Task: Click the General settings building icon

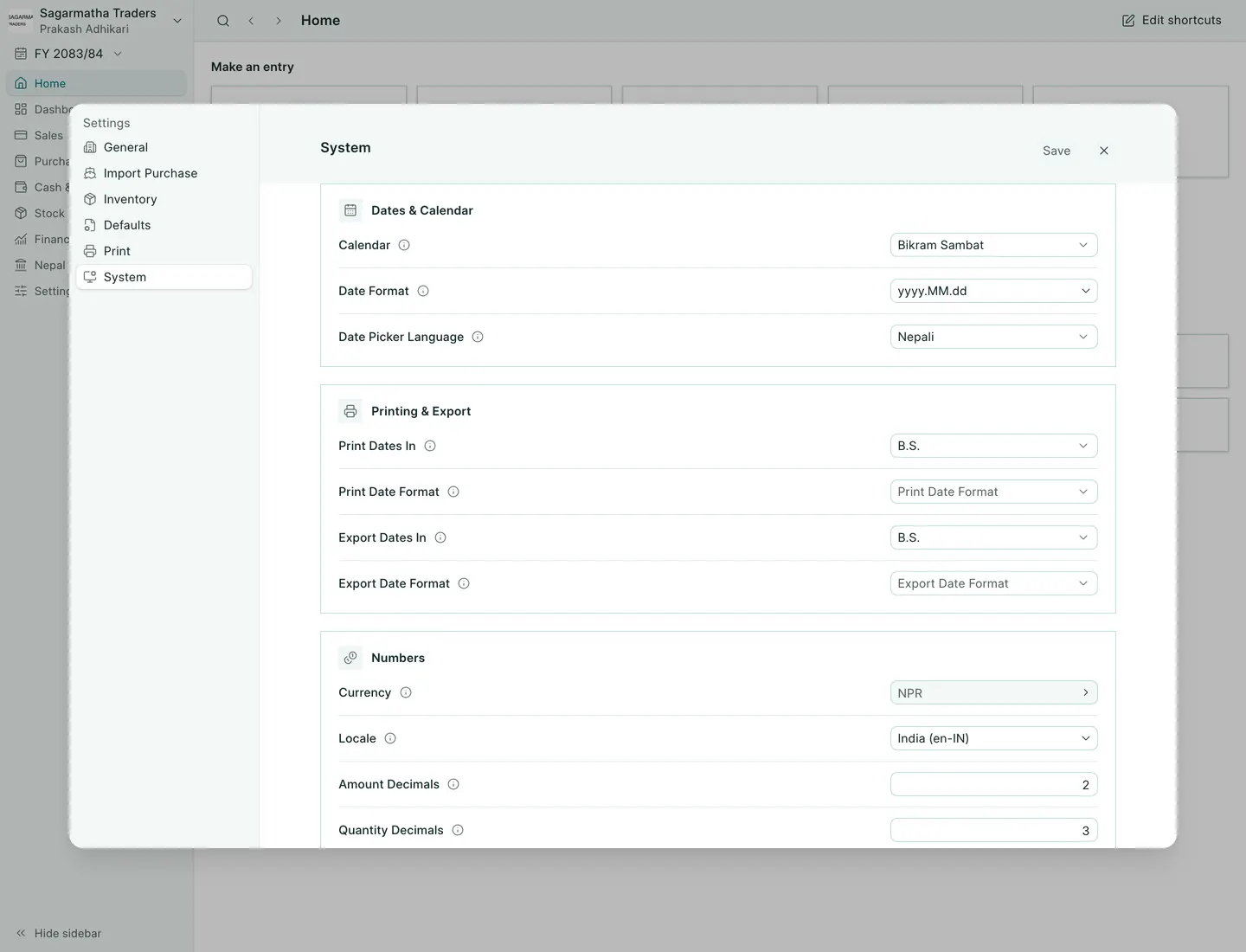Action: tap(90, 147)
